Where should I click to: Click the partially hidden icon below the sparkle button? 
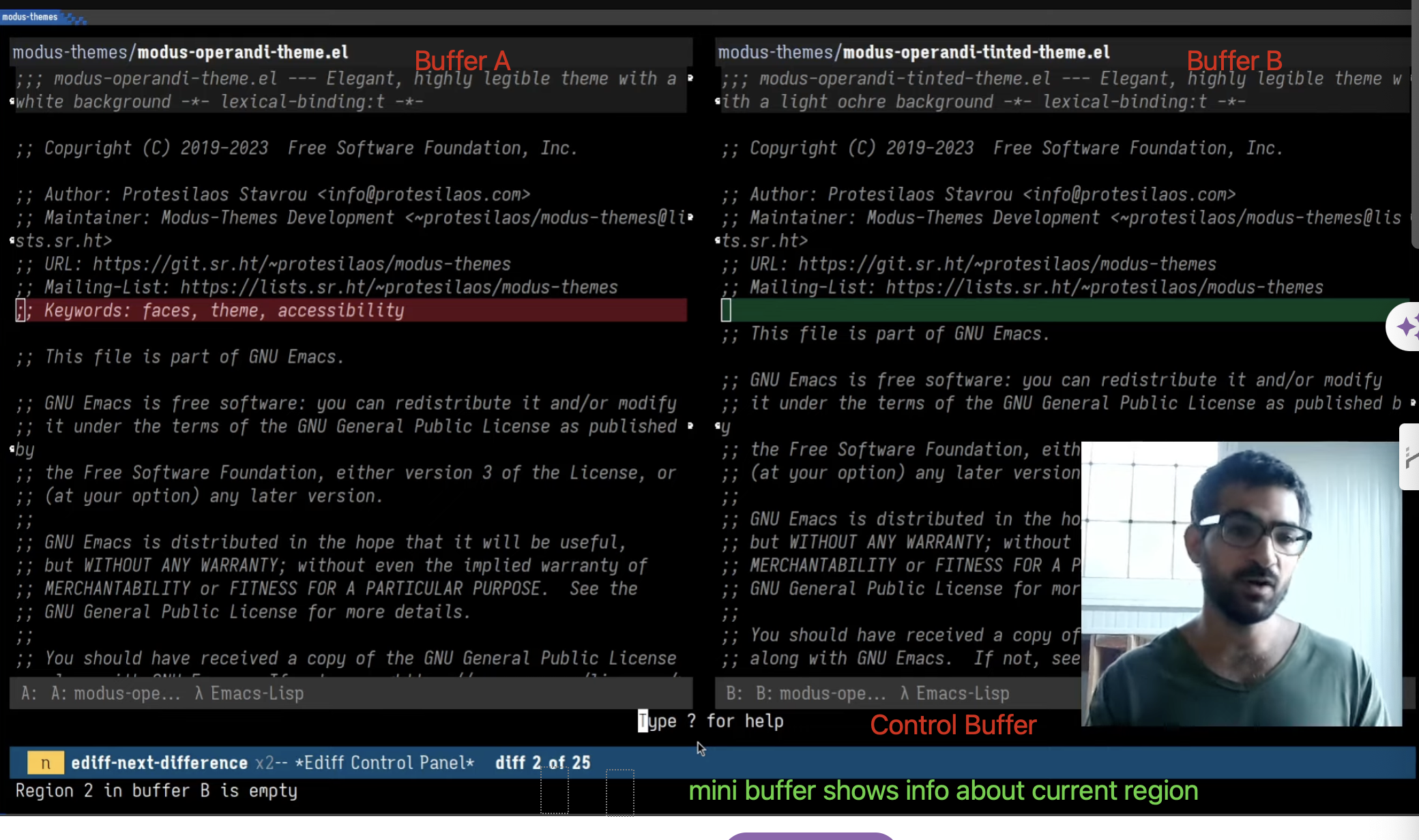[1411, 457]
